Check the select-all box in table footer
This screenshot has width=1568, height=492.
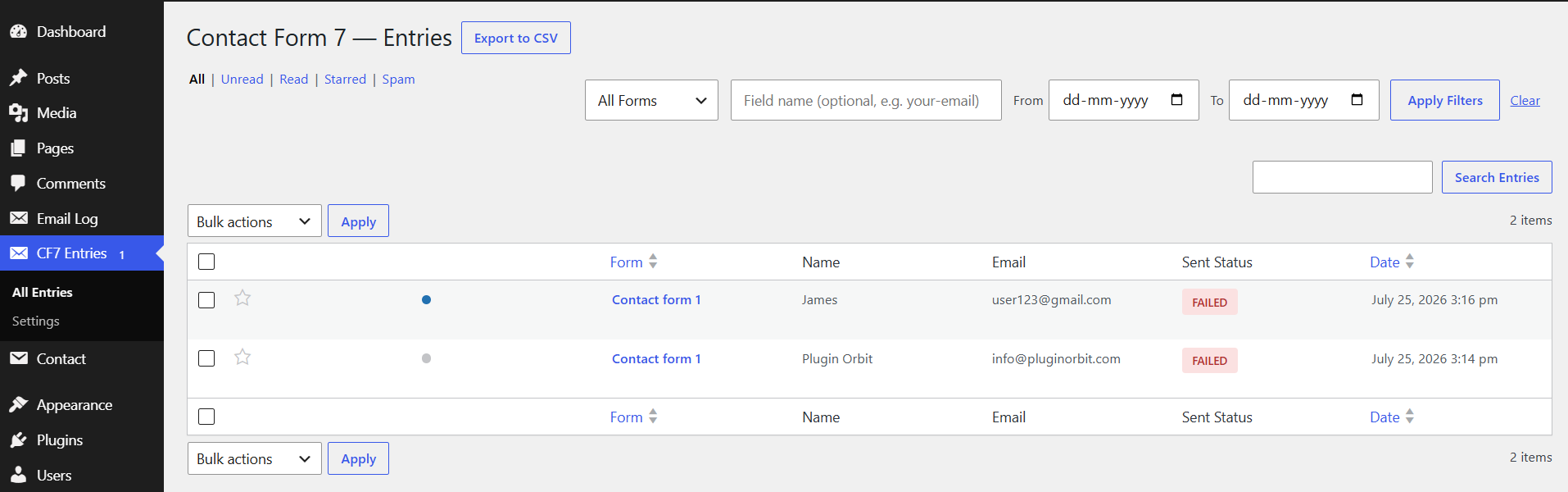pos(206,417)
